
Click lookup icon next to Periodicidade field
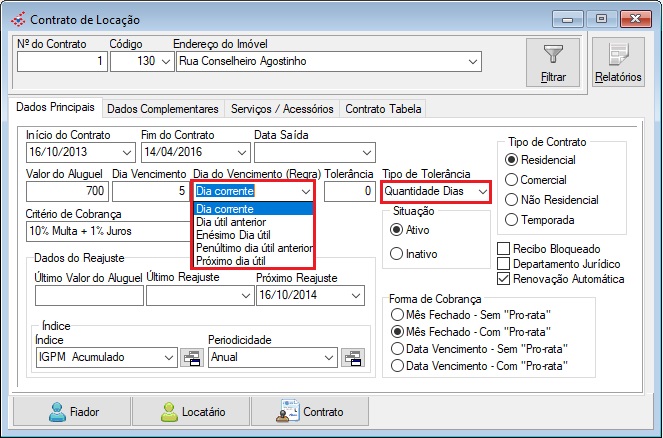point(351,357)
